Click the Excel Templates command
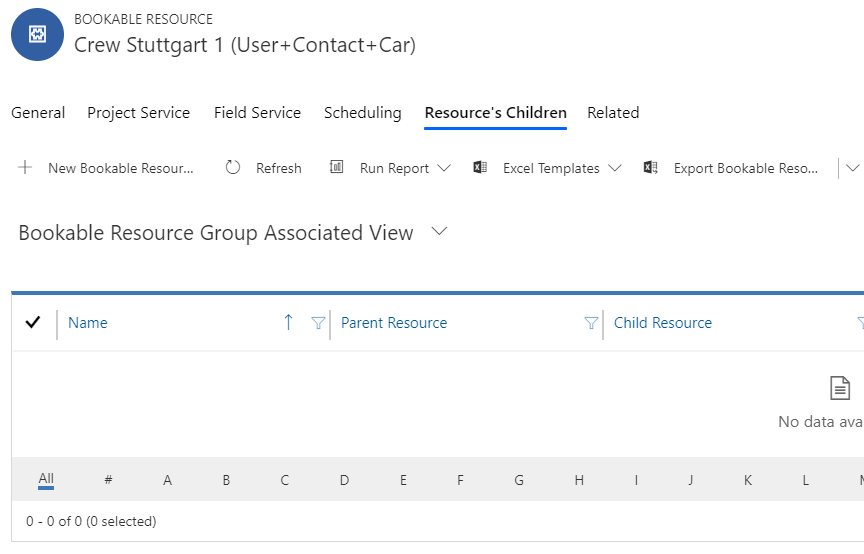Screen dimensions: 864x554 [551, 168]
